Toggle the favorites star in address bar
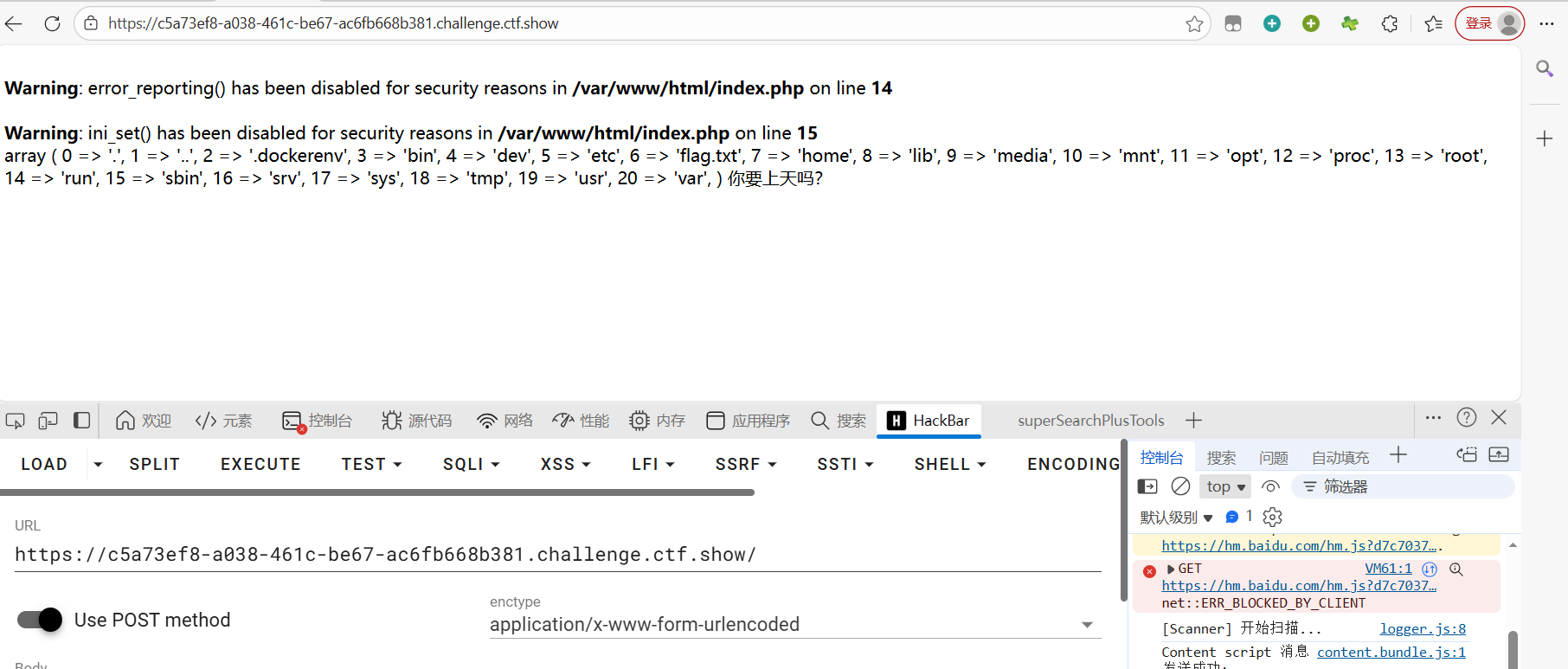Image resolution: width=1568 pixels, height=669 pixels. pyautogui.click(x=1193, y=23)
